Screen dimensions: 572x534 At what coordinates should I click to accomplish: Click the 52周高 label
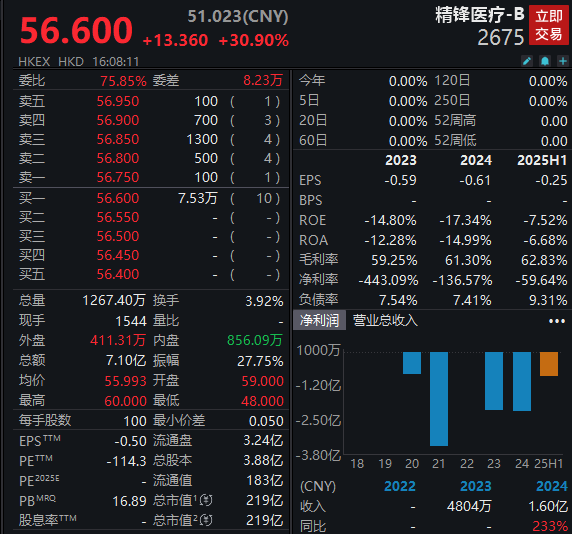coord(455,120)
